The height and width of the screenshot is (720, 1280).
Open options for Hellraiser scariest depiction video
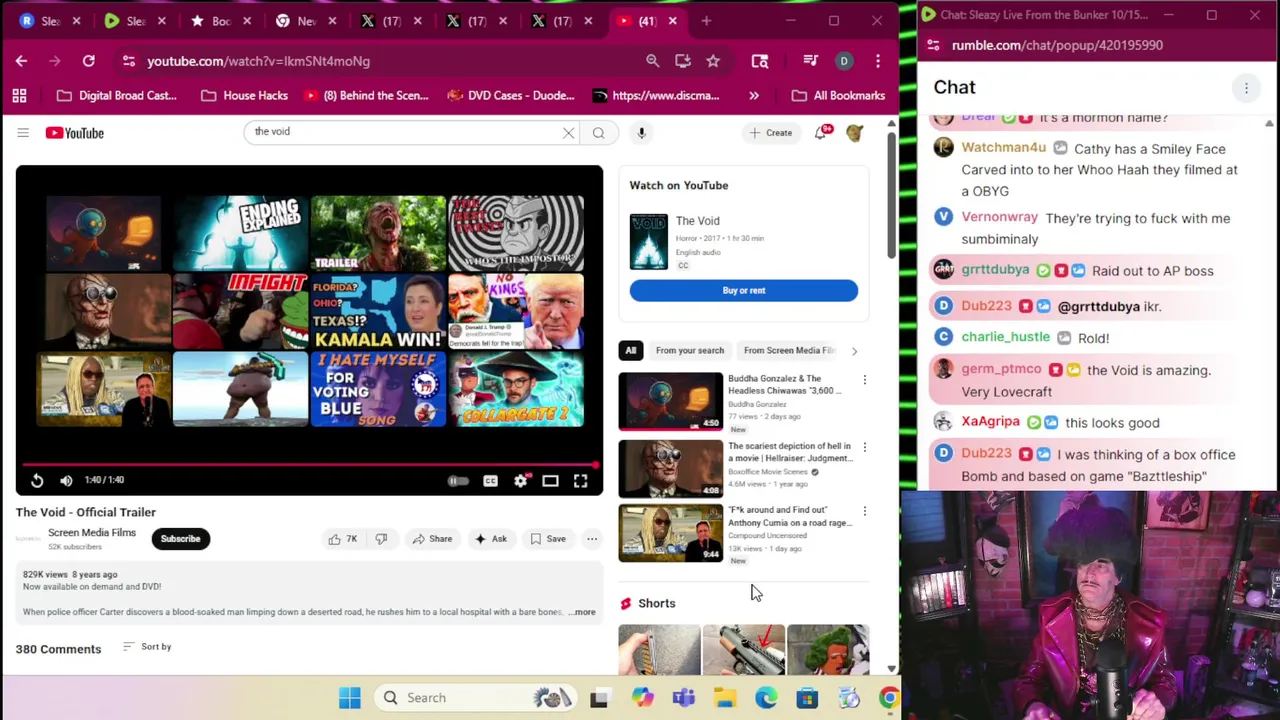tap(865, 447)
